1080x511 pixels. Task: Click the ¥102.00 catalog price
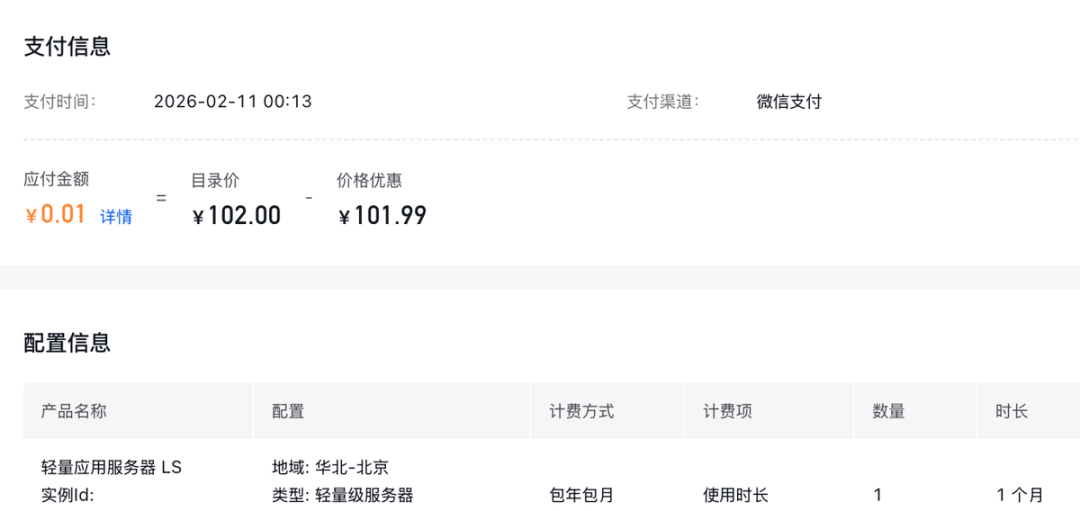(236, 215)
